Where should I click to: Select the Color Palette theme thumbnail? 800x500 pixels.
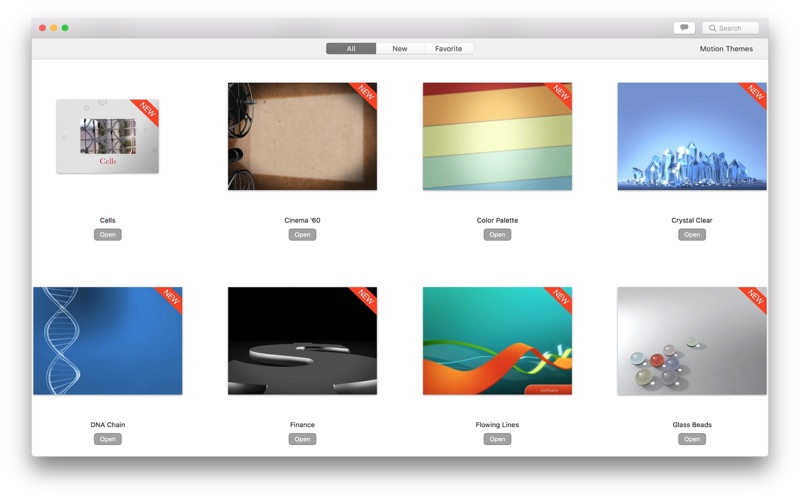497,136
